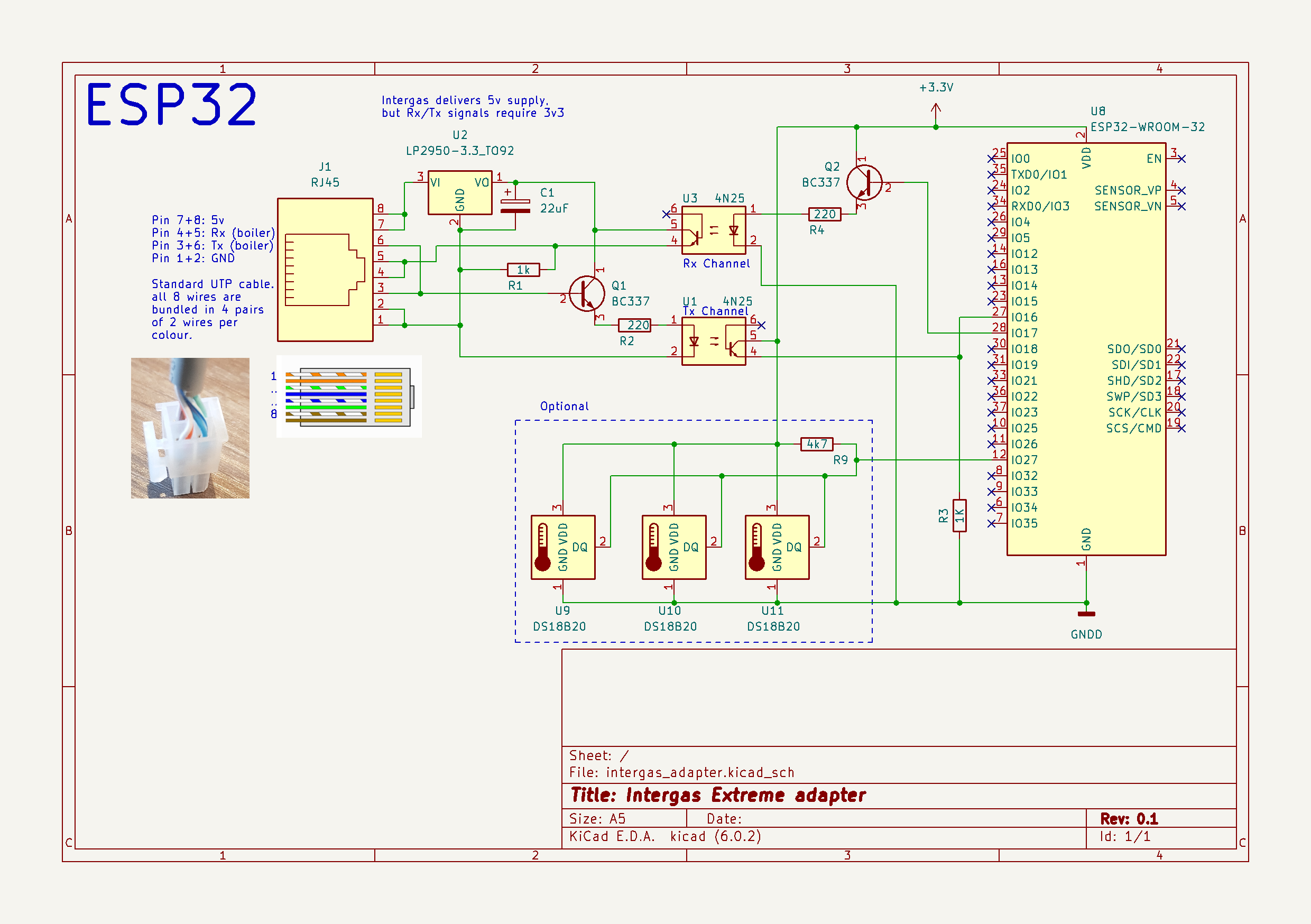Click the U3 4N25 Rx optocoupler
1311x924 pixels.
pyautogui.click(x=714, y=230)
